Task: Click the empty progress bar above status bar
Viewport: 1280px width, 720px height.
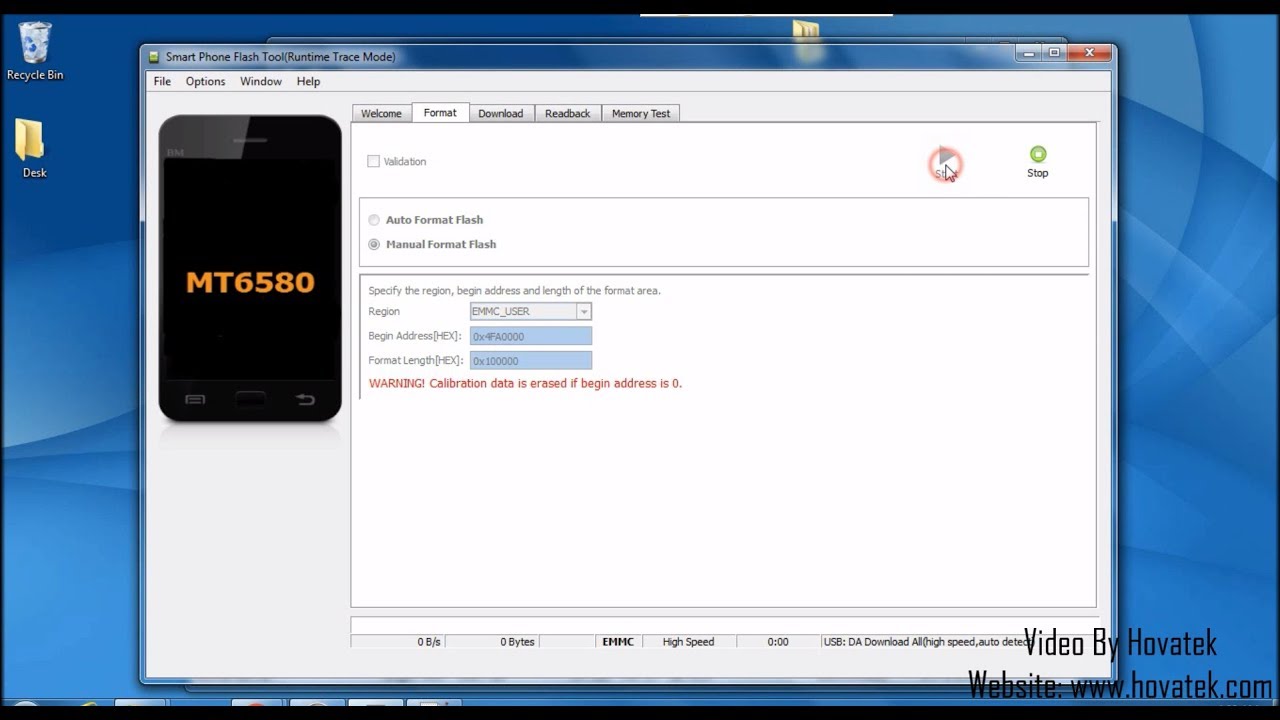Action: [x=723, y=624]
